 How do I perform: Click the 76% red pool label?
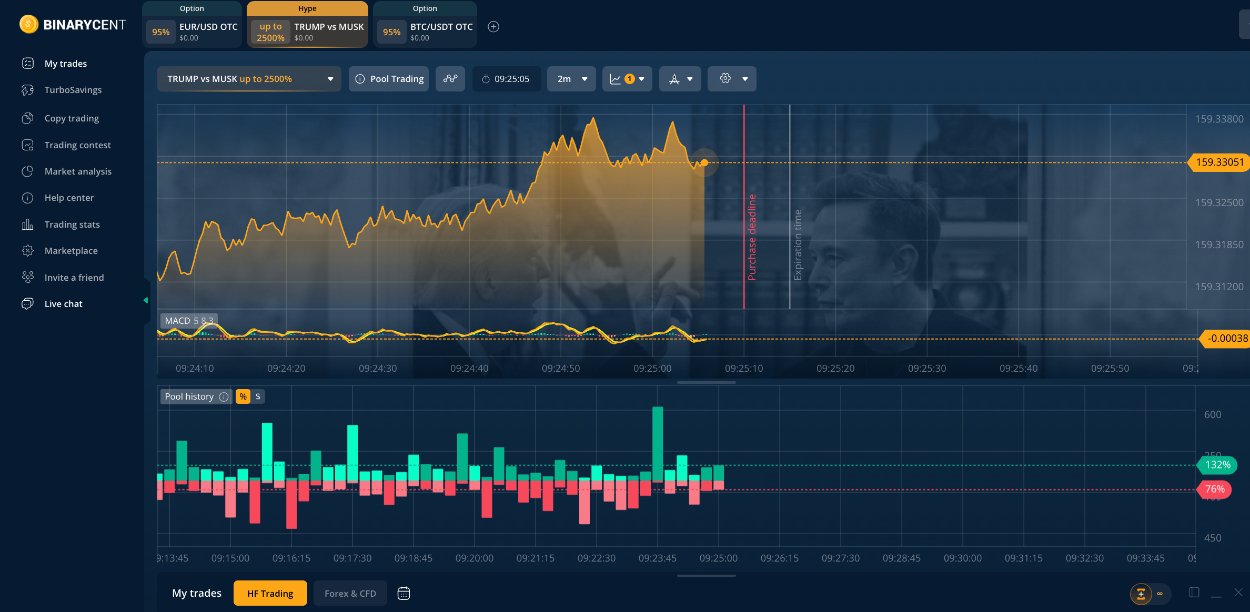1215,489
